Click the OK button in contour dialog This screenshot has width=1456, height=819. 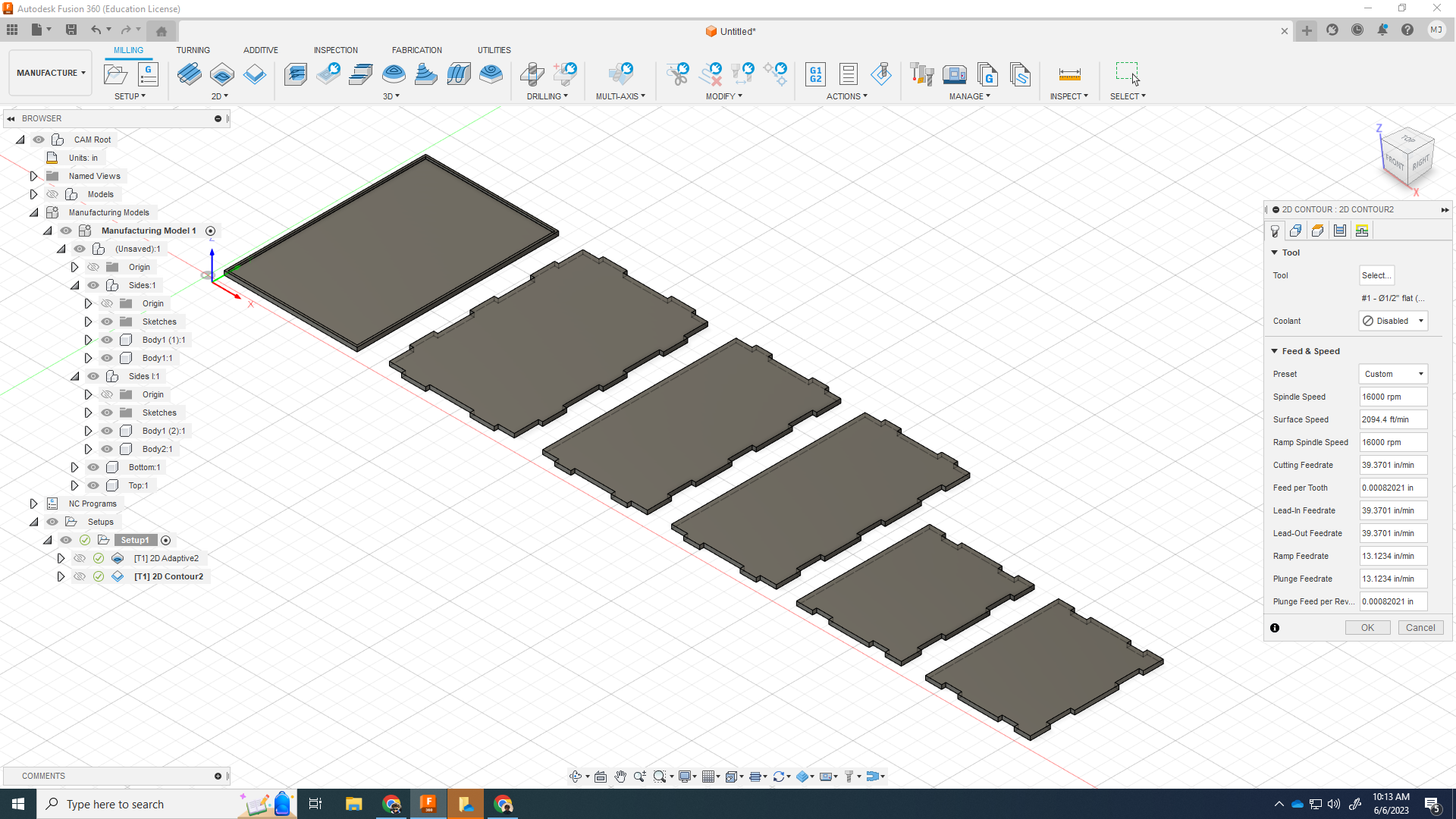tap(1367, 628)
